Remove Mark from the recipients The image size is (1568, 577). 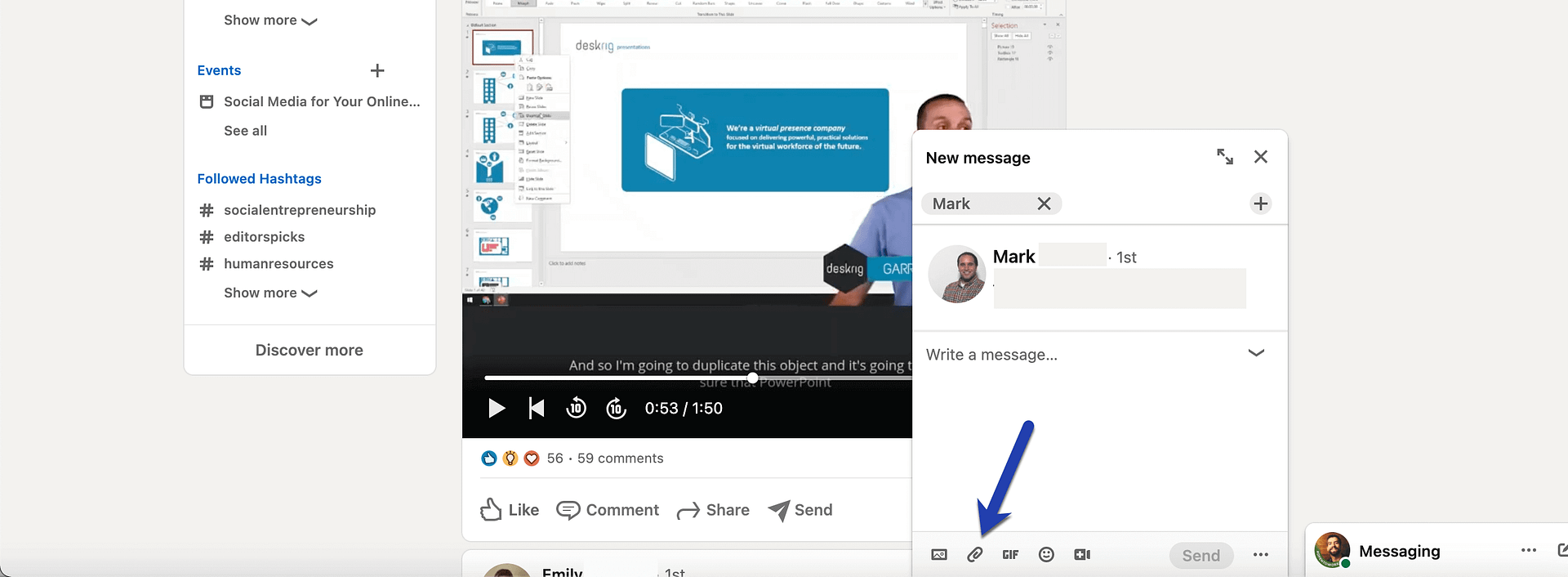pos(1044,204)
